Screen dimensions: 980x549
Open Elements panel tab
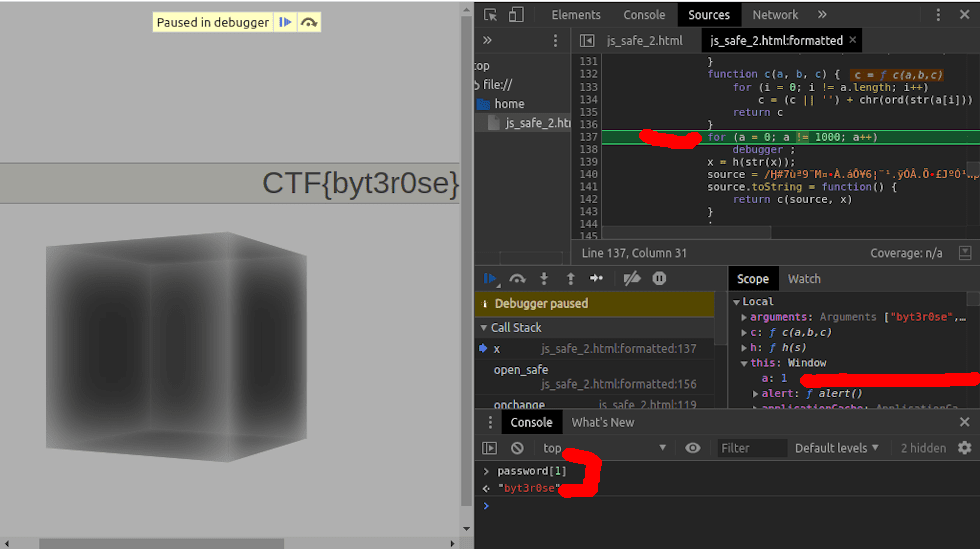[576, 14]
